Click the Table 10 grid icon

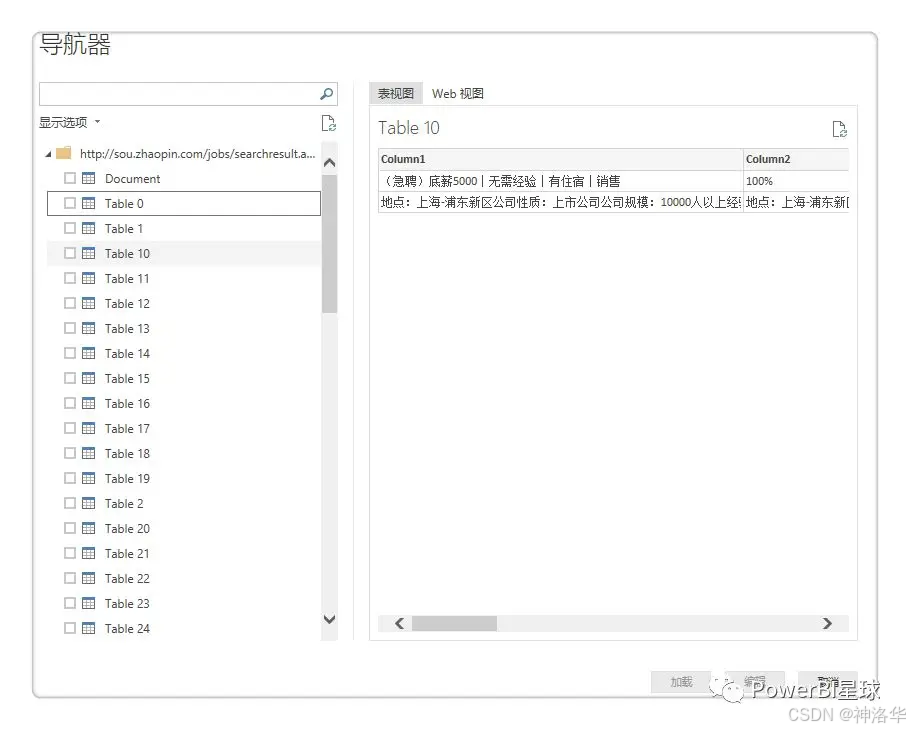pyautogui.click(x=89, y=253)
